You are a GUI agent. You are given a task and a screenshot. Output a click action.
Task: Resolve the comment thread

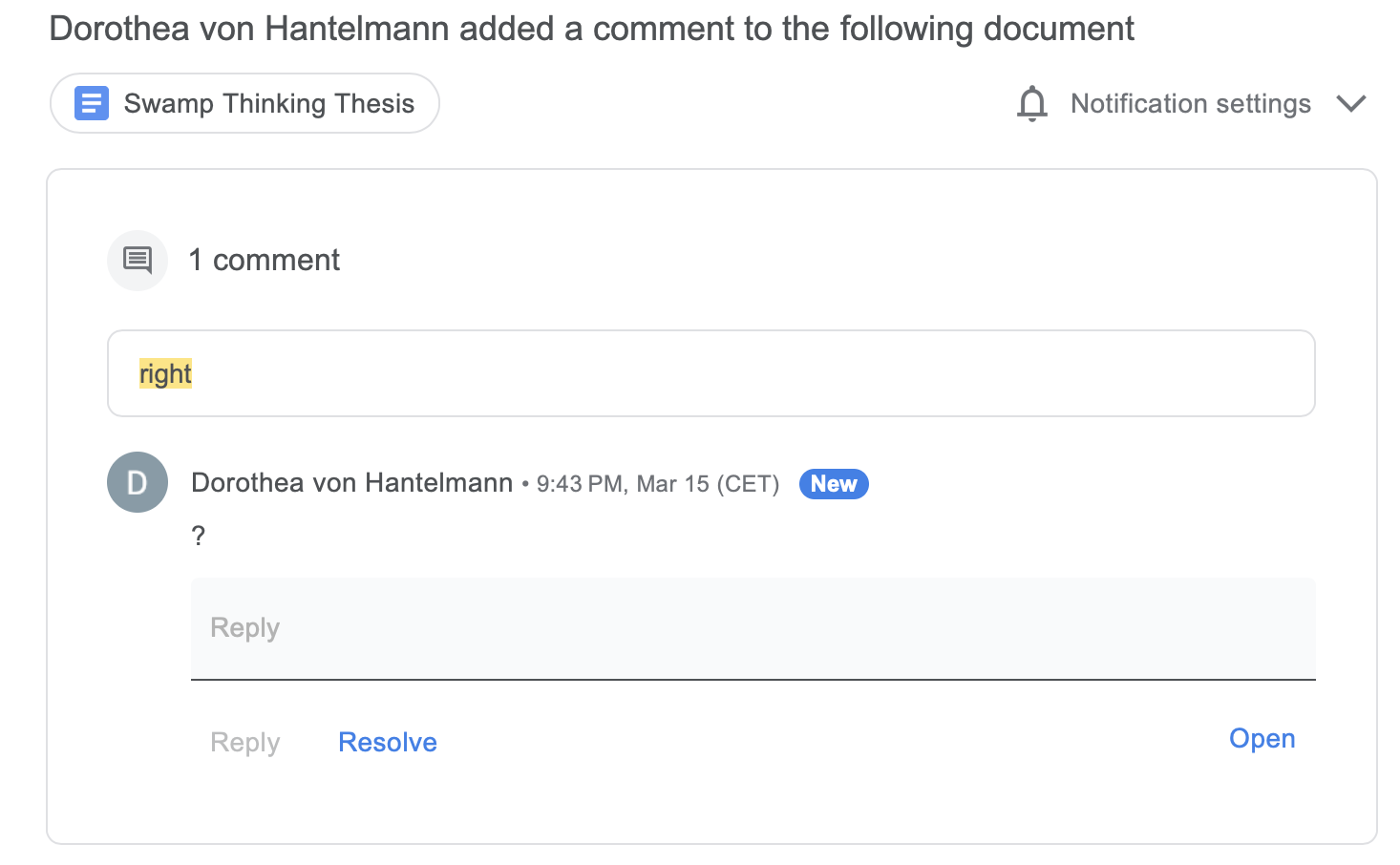(387, 742)
